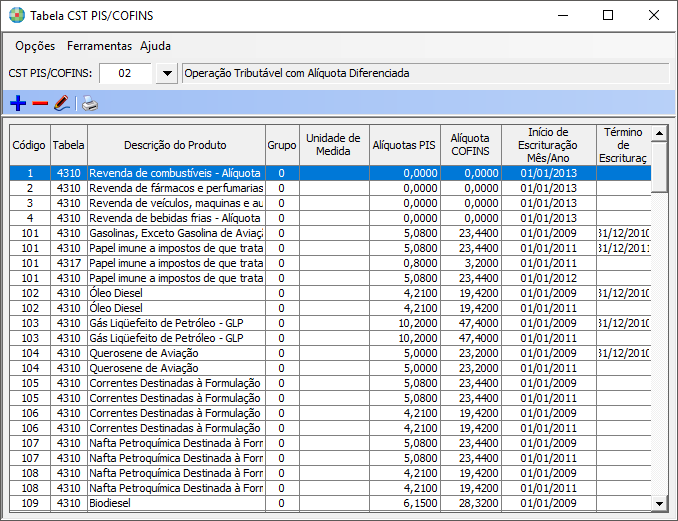This screenshot has width=678, height=521.
Task: Click Código cell 2
Action: (x=30, y=188)
